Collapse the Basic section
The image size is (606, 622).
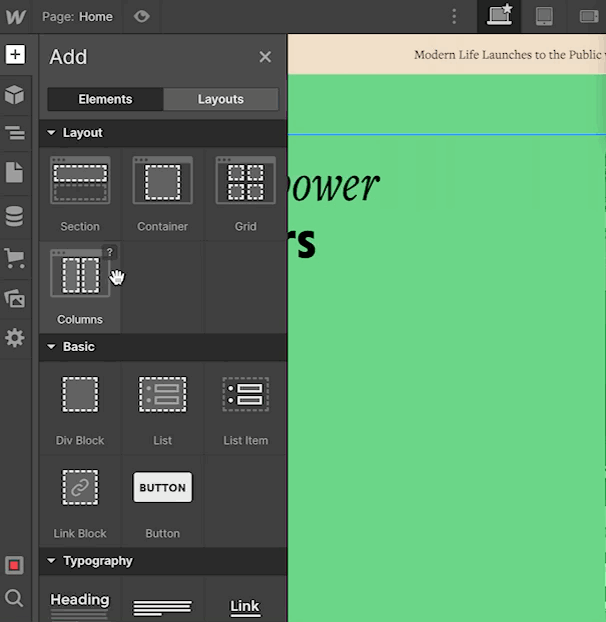pos(51,347)
